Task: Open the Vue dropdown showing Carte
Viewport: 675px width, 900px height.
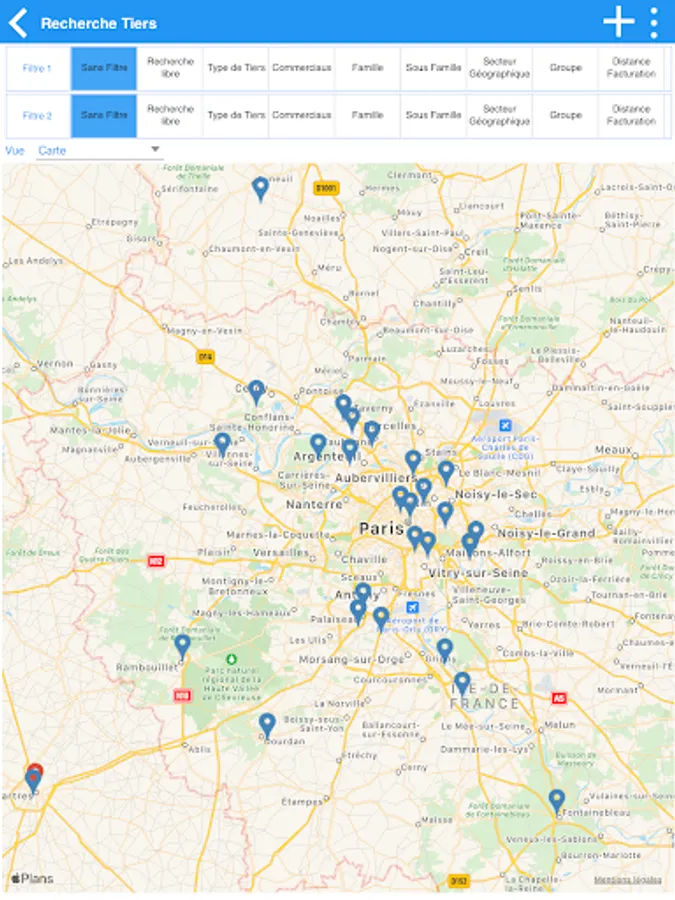Action: pos(99,150)
